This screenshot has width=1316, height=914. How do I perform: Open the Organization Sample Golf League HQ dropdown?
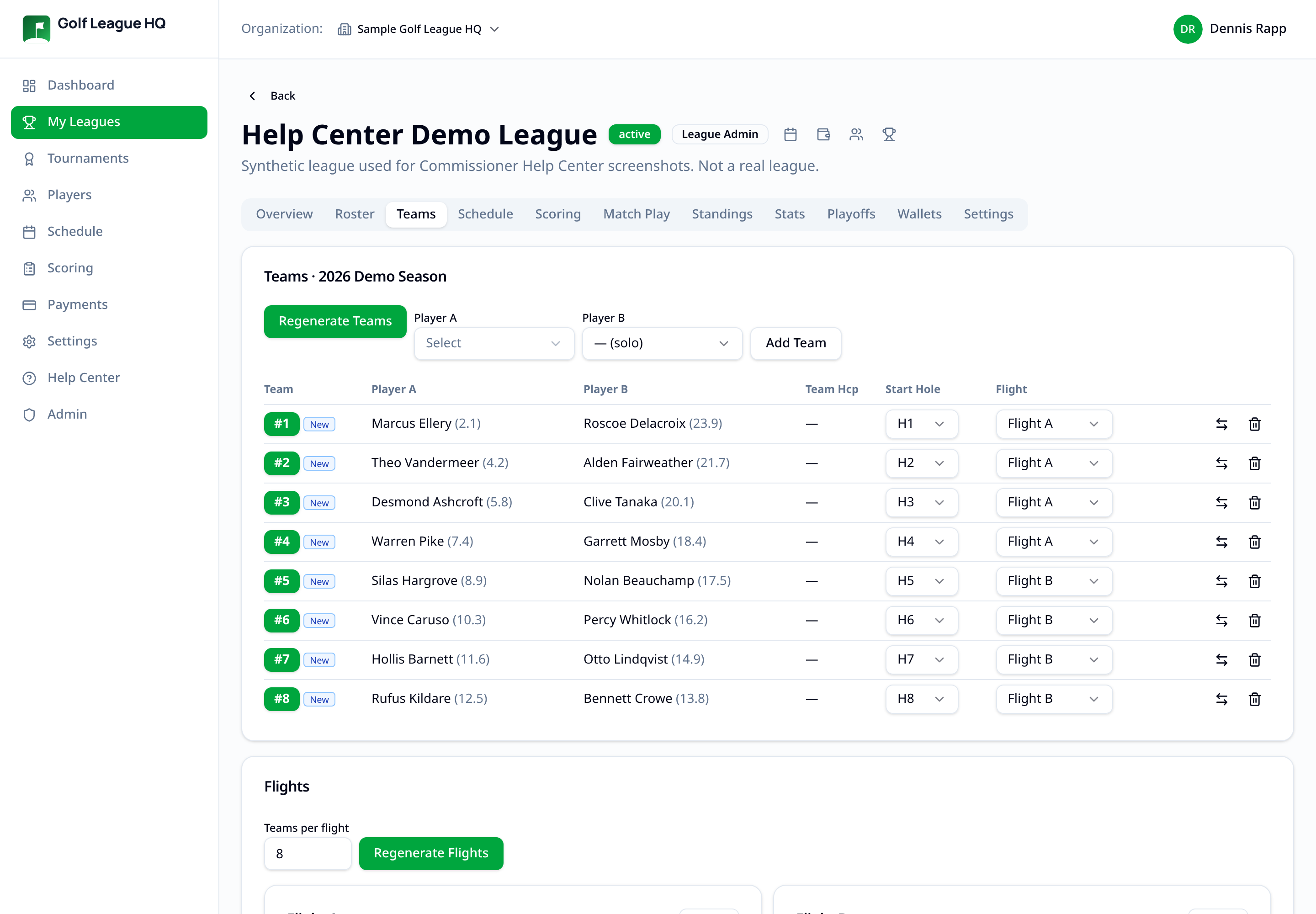pyautogui.click(x=419, y=29)
